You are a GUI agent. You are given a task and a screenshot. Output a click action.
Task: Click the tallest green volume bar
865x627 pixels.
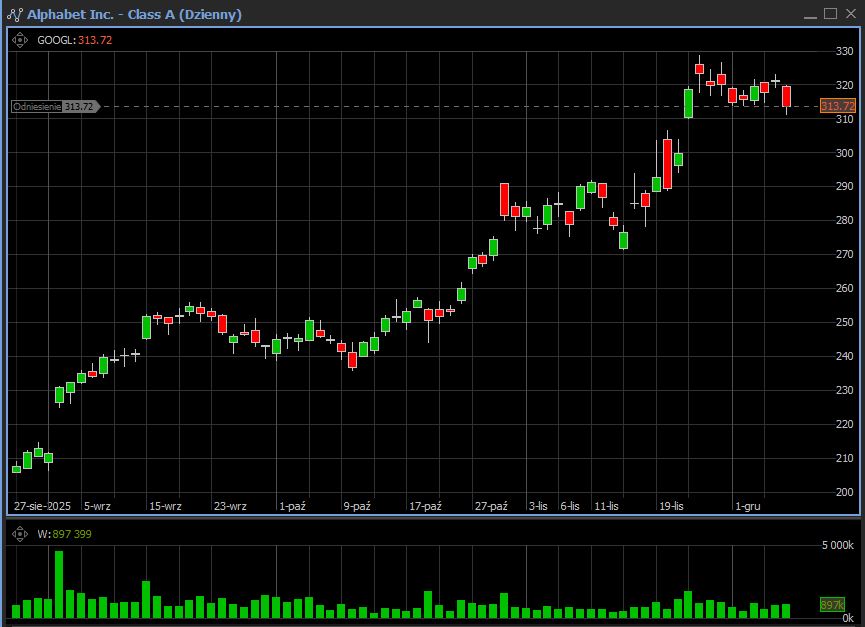[59, 584]
